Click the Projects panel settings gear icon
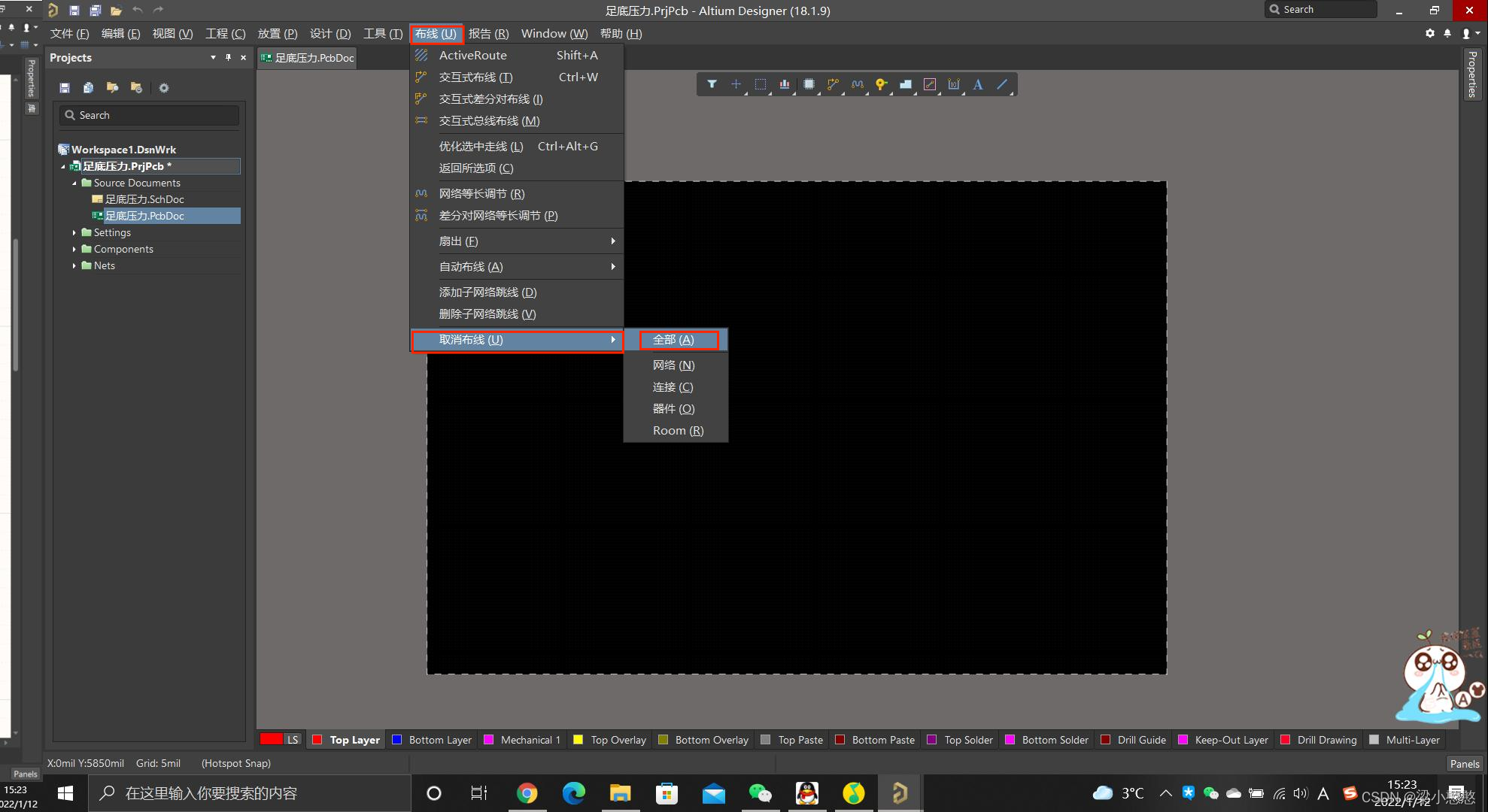This screenshot has height=812, width=1488. click(164, 88)
